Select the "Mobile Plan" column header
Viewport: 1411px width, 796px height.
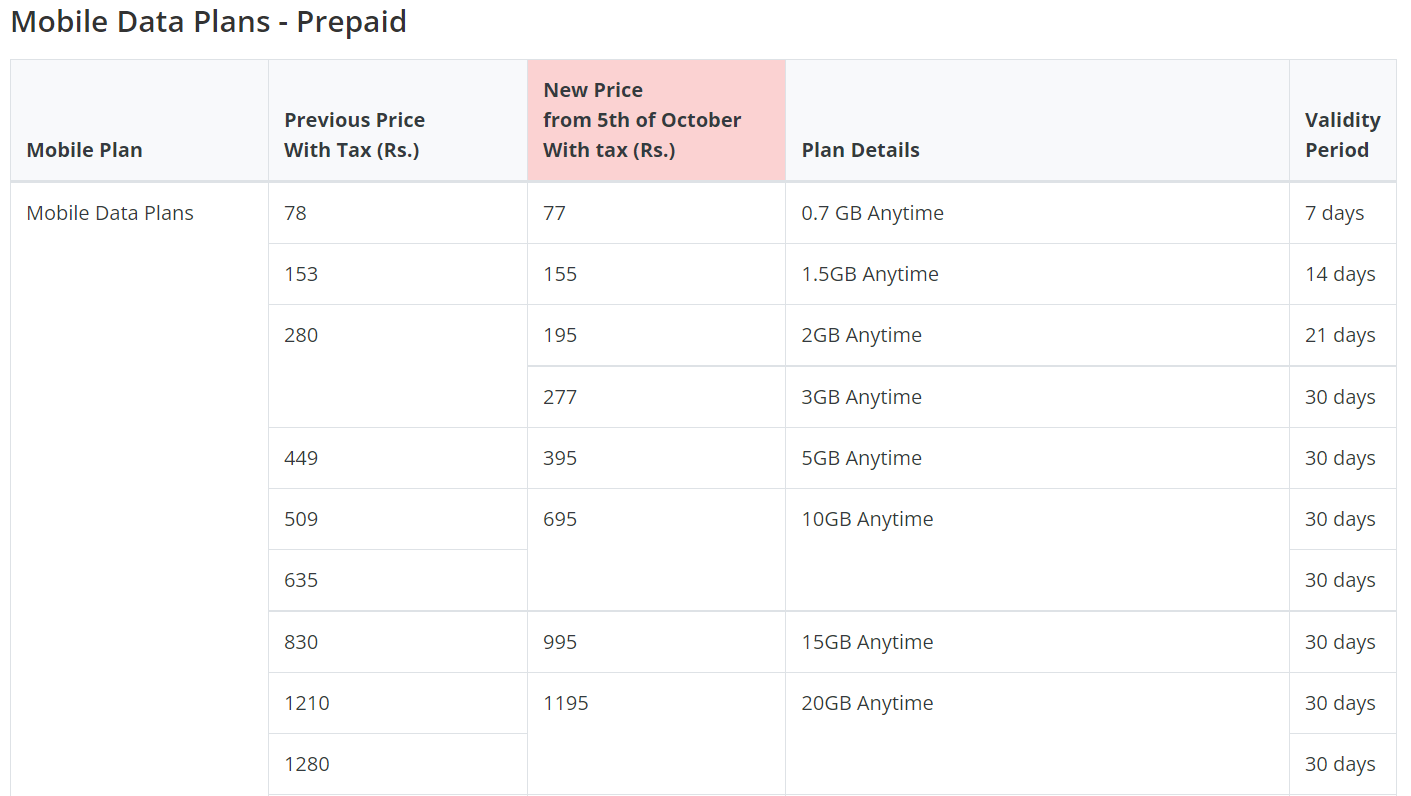[84, 150]
